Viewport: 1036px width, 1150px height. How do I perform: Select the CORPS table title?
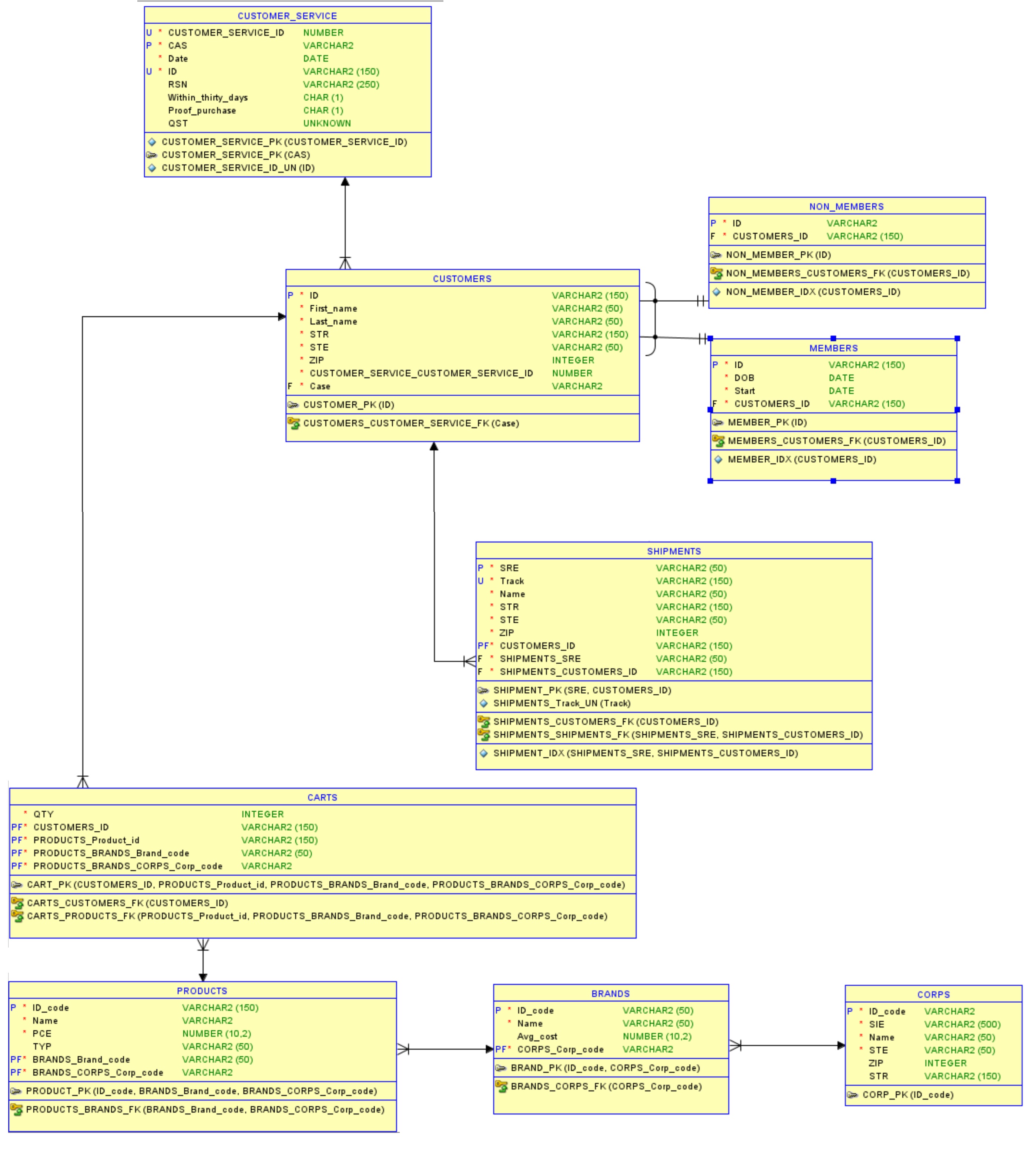tap(933, 995)
